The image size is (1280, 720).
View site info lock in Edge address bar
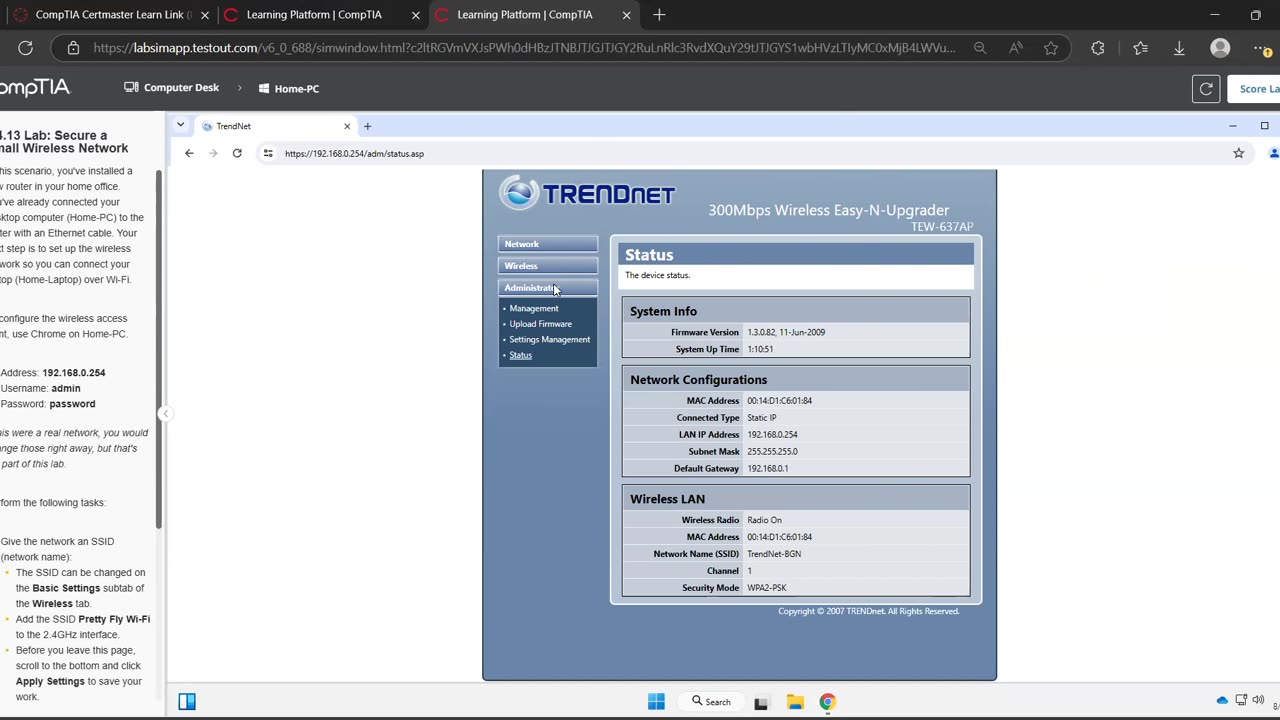pyautogui.click(x=73, y=48)
